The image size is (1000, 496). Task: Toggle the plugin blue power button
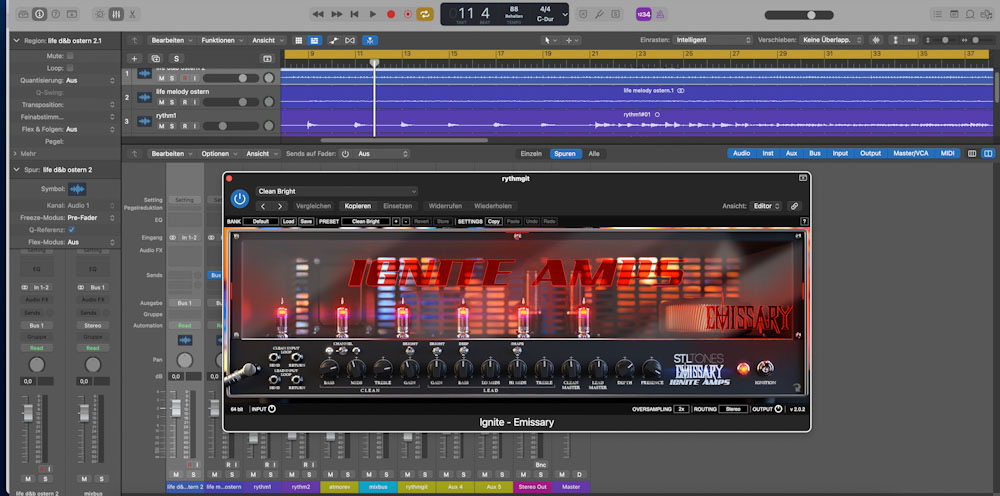(x=240, y=199)
